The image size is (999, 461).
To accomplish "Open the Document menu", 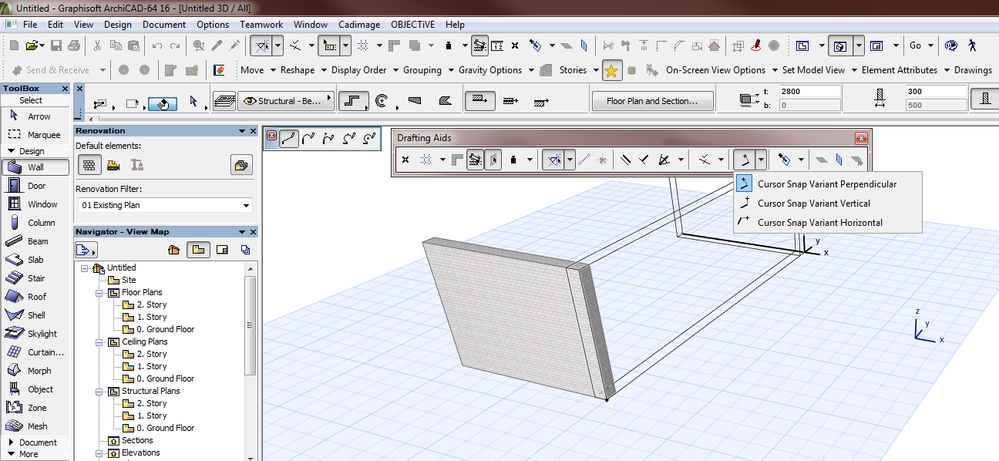I will click(164, 24).
